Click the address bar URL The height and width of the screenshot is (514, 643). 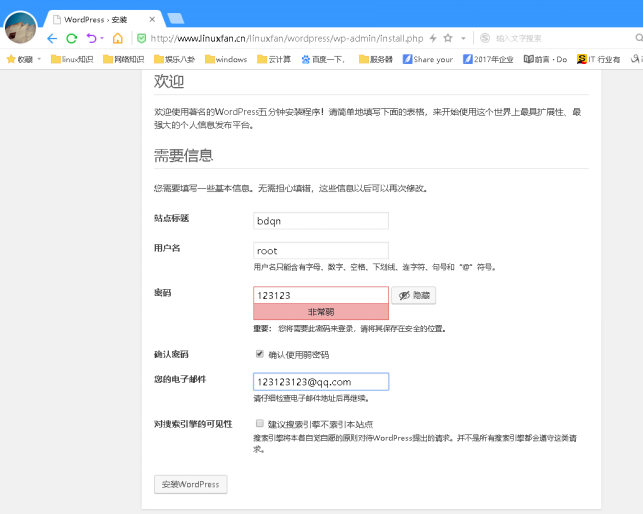287,39
